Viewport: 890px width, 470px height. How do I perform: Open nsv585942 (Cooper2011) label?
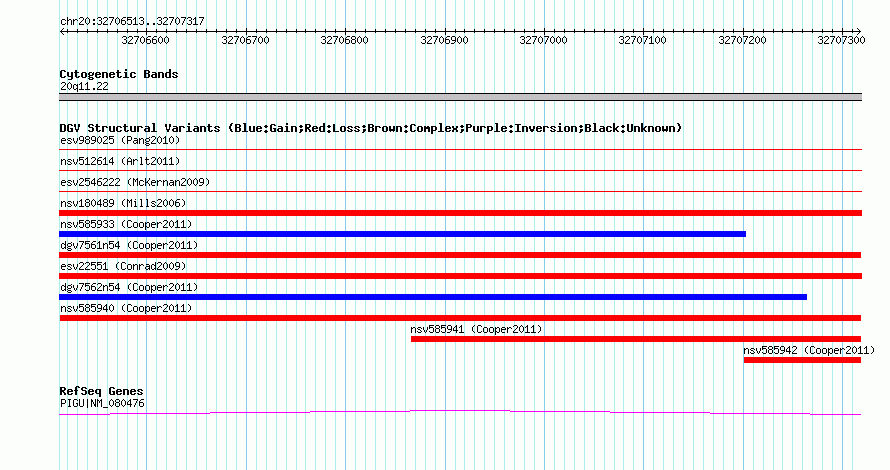coord(809,350)
